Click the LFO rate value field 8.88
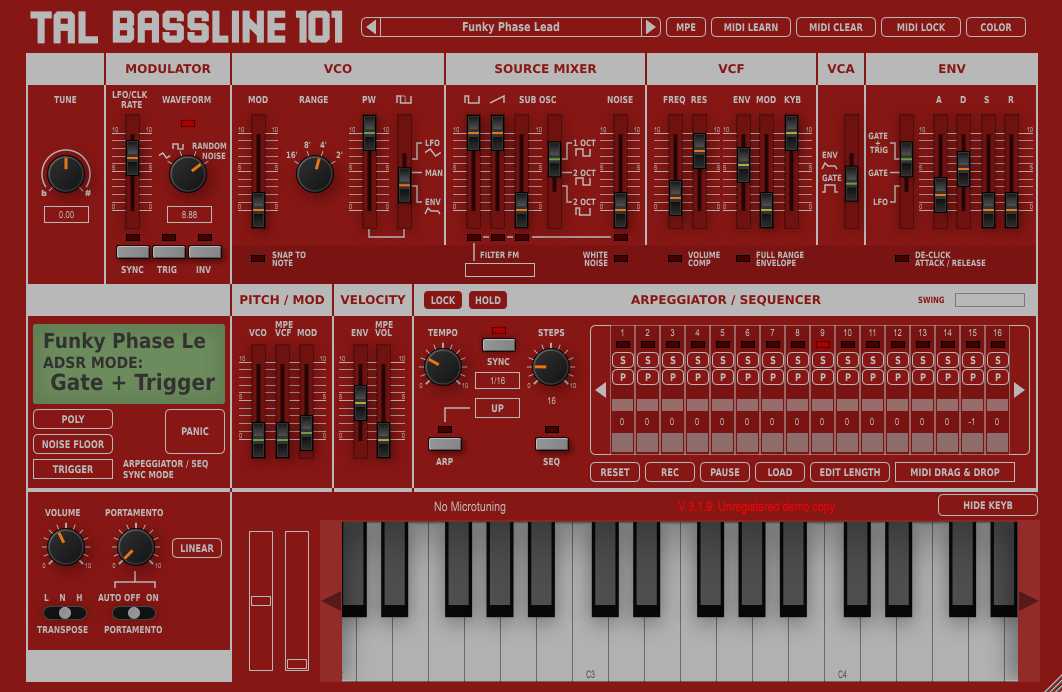1062x692 pixels. (189, 215)
